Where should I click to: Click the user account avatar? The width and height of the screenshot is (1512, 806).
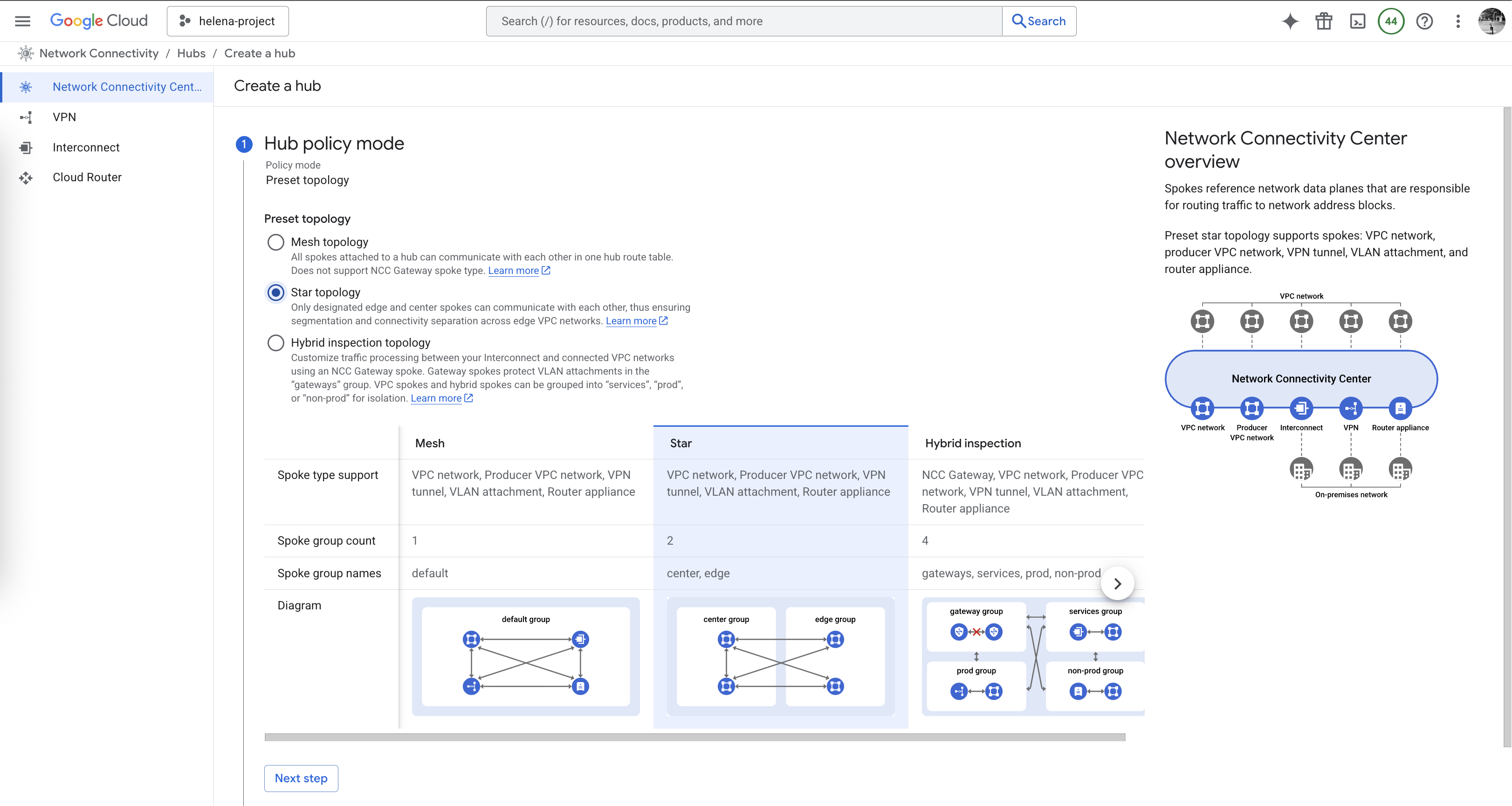point(1491,21)
